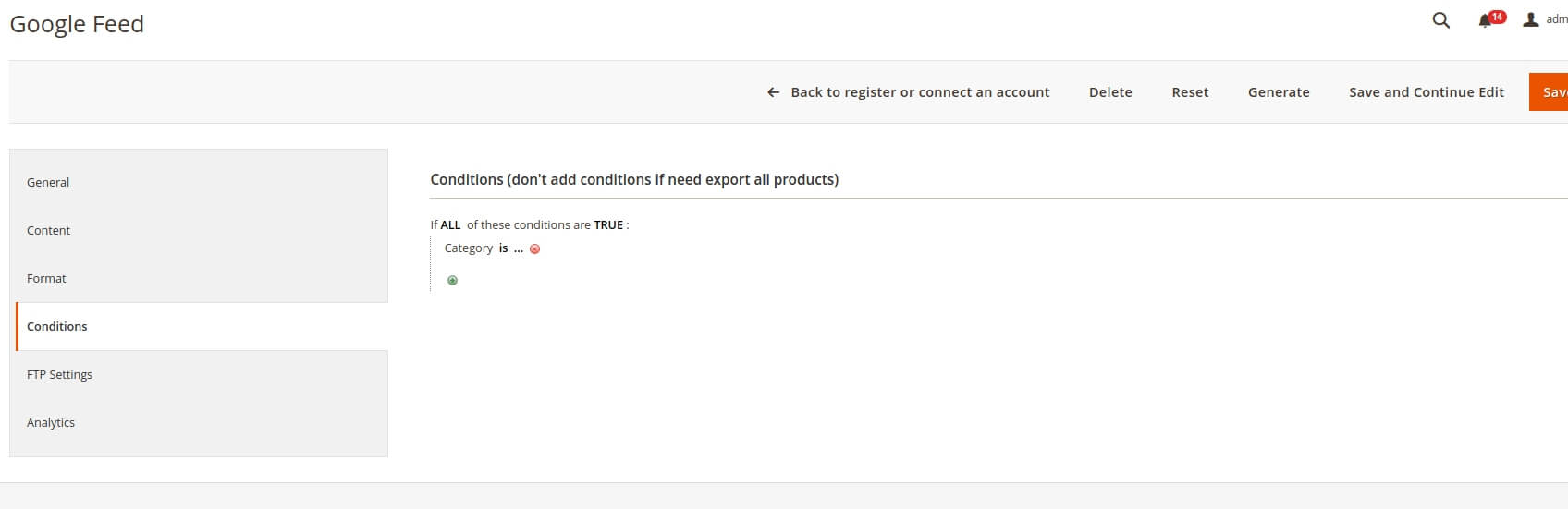Open the Analytics tab
The image size is (1568, 509).
51,423
